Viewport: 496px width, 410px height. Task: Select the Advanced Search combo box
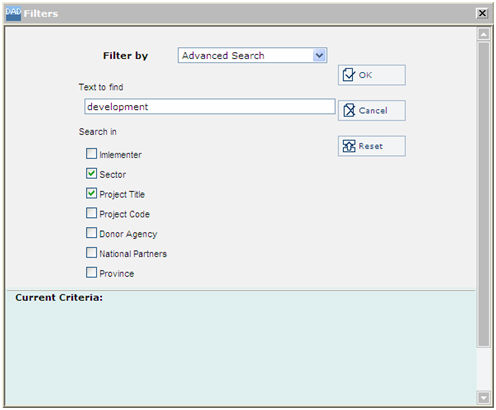coord(252,55)
